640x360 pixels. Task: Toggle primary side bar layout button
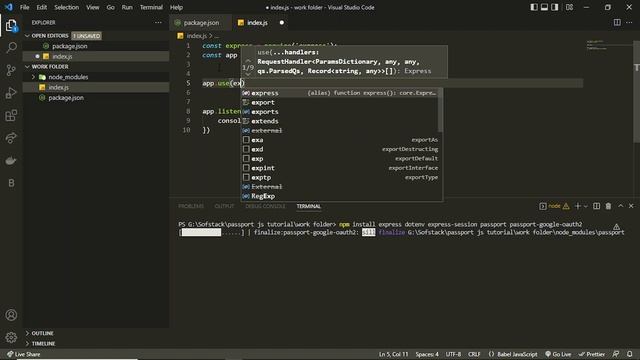tap(534, 7)
